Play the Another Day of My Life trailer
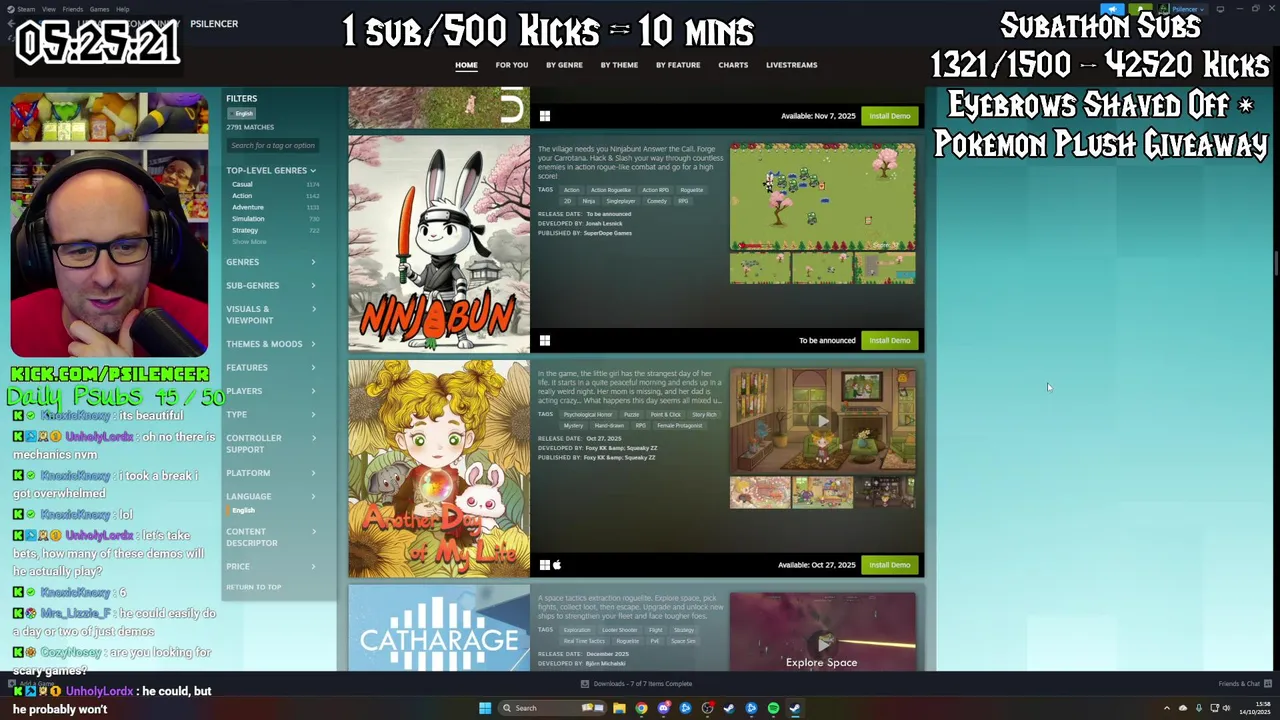Image resolution: width=1280 pixels, height=720 pixels. click(x=822, y=421)
